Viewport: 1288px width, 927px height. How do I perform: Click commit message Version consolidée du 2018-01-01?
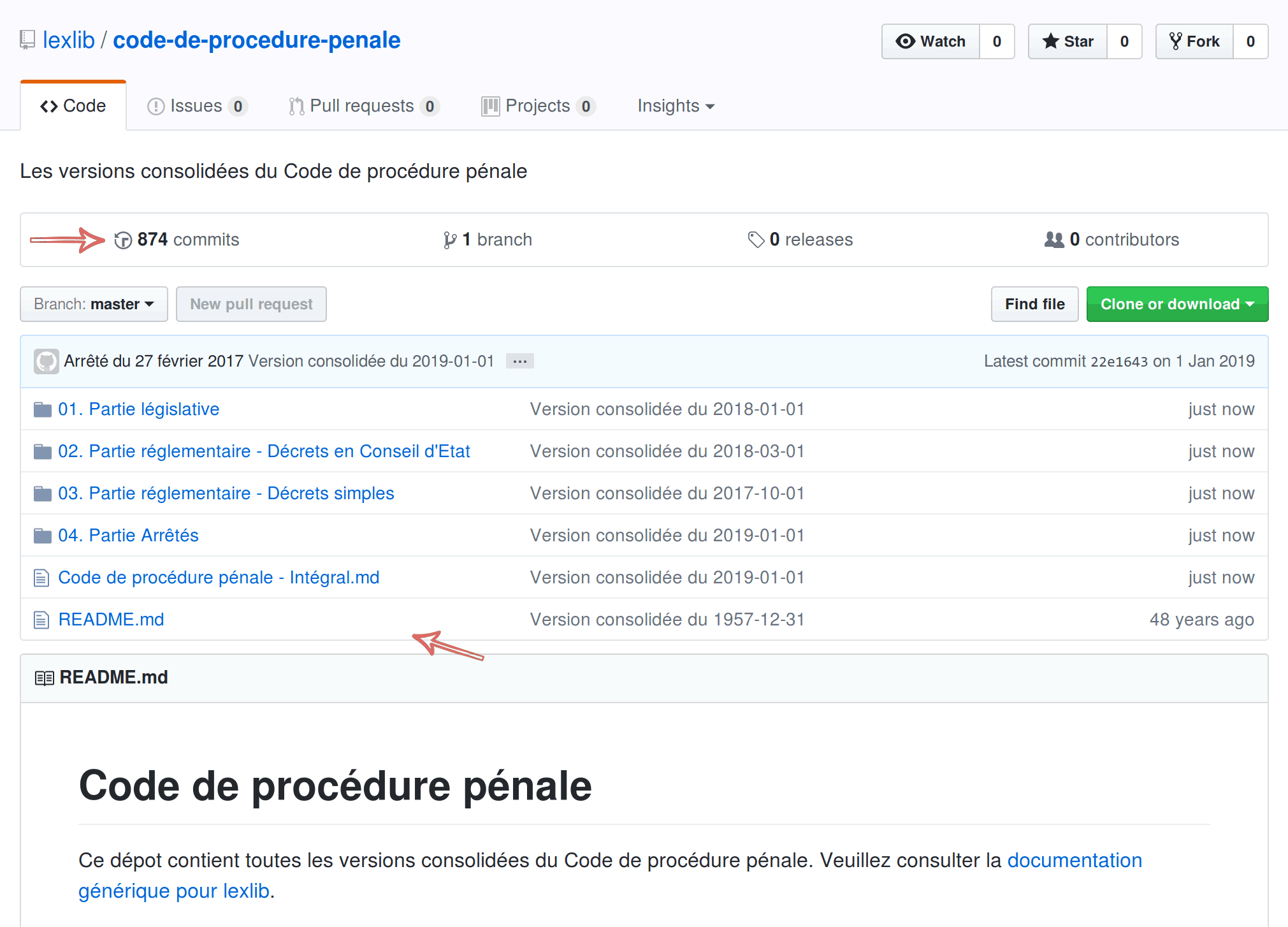point(667,409)
